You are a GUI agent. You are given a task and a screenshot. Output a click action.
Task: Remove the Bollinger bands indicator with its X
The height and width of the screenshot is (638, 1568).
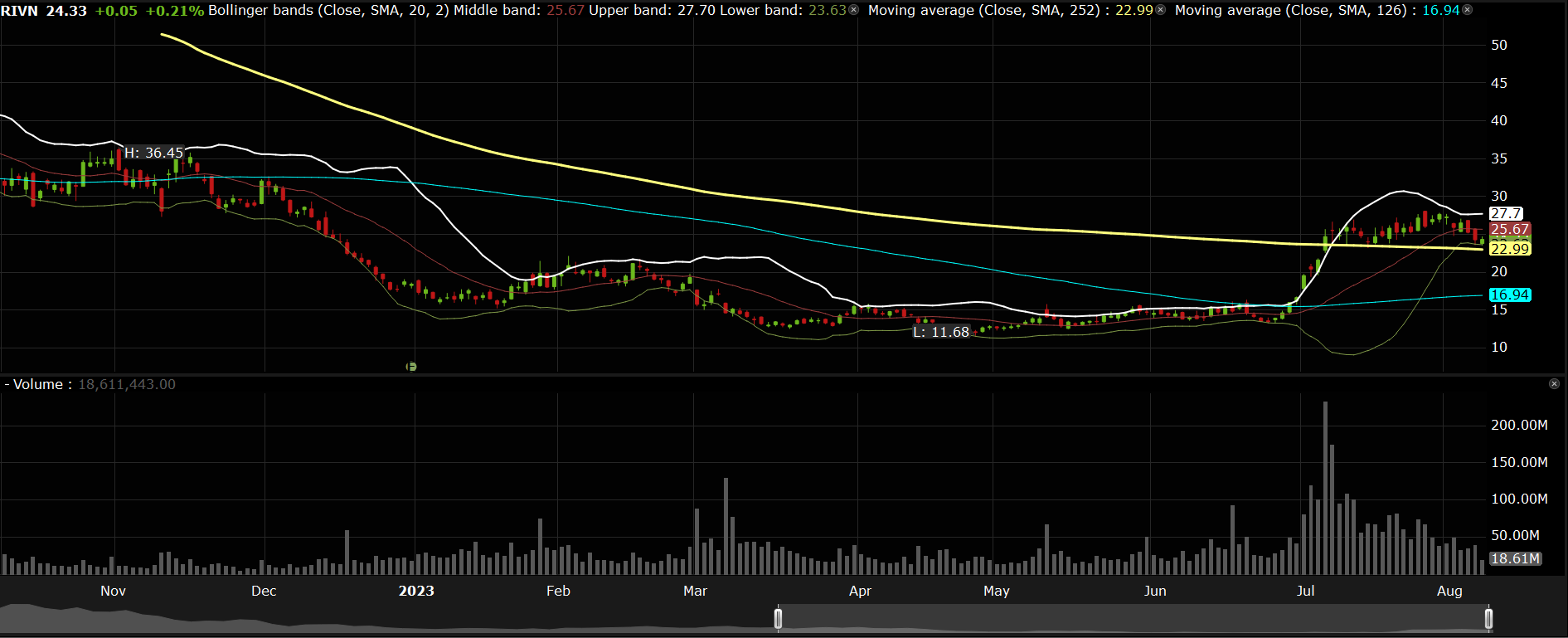(854, 10)
